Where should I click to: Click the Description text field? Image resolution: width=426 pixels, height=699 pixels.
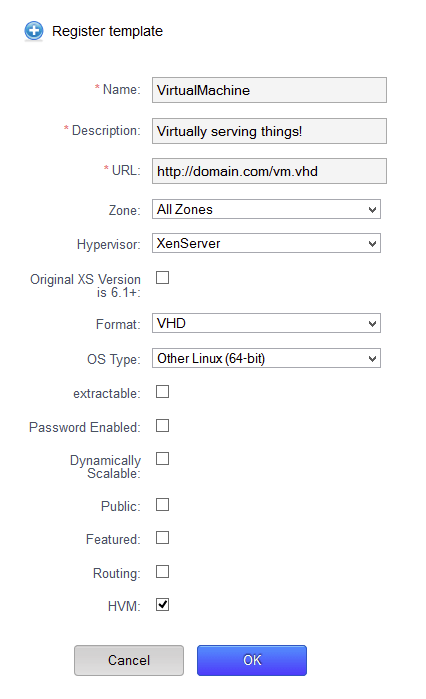point(269,131)
